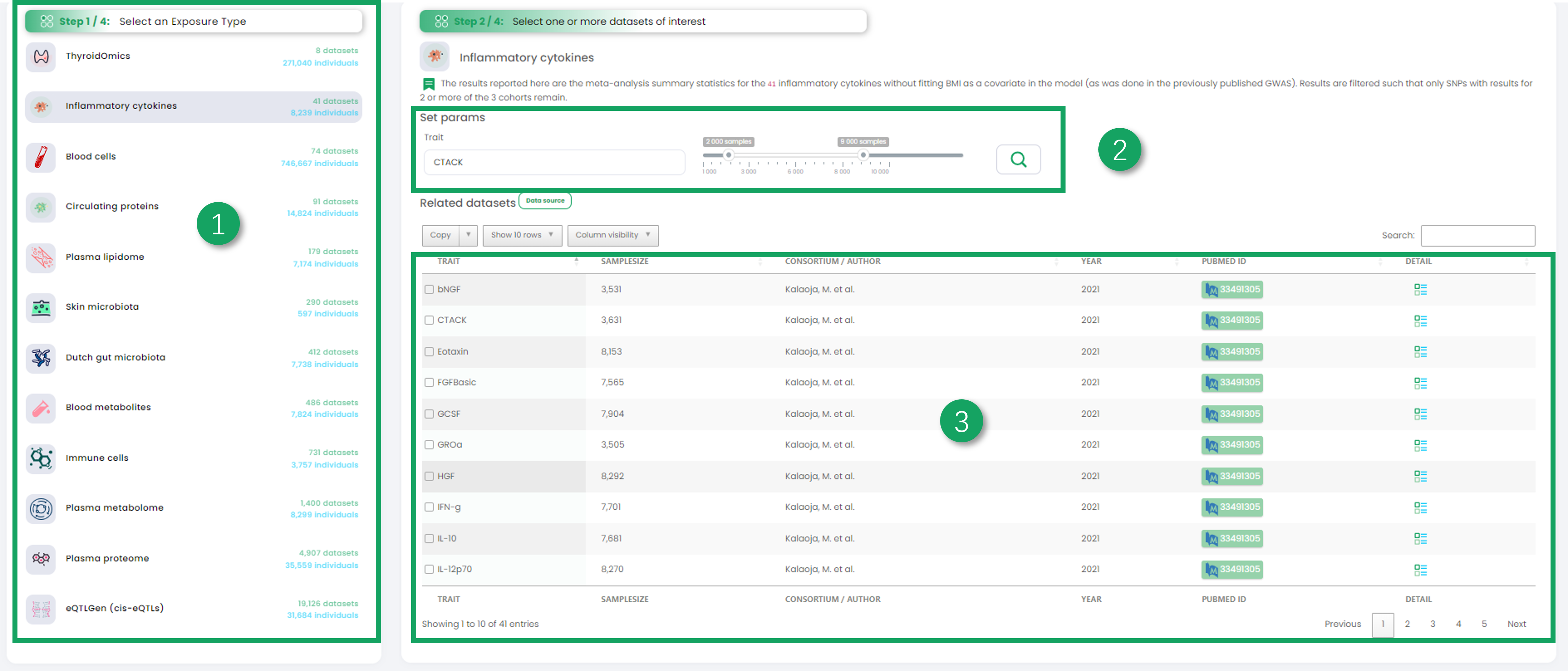1568x671 pixels.
Task: Click the upper slider handle at 8 000 samples
Action: [862, 155]
